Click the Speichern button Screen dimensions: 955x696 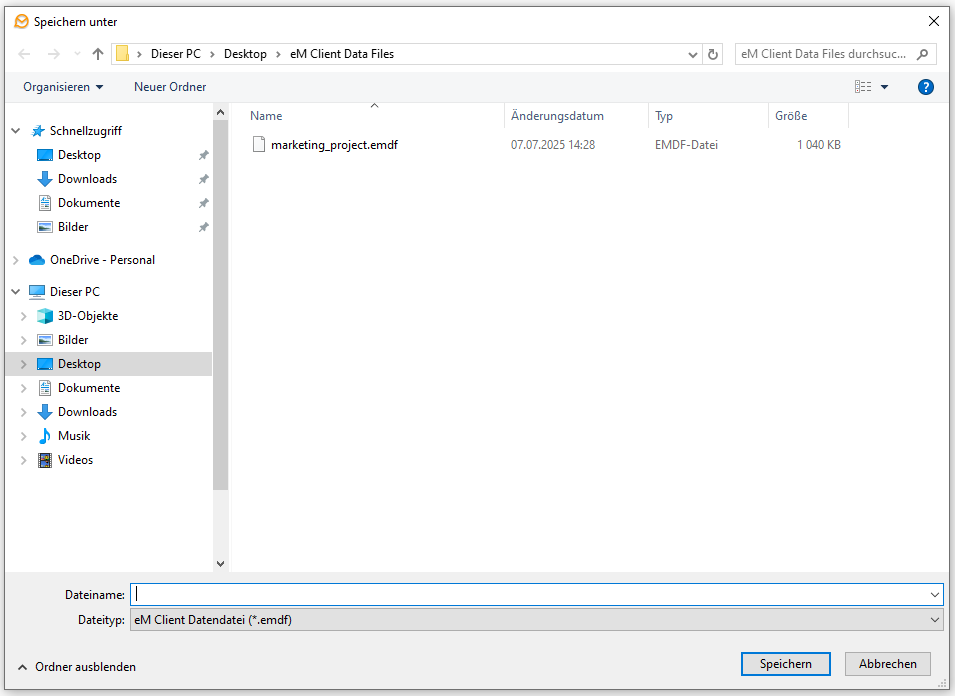785,664
